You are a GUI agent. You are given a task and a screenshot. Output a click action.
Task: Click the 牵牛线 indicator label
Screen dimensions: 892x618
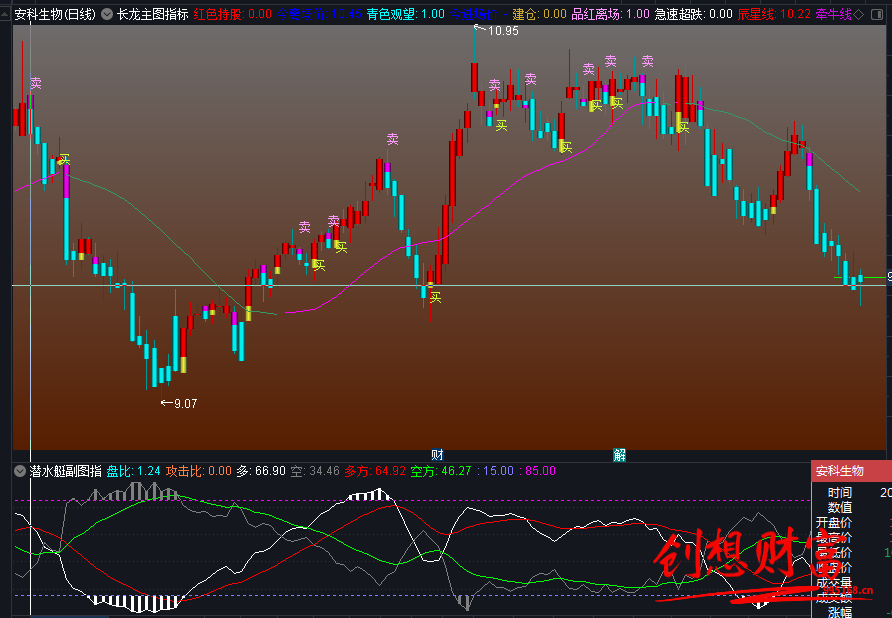[x=833, y=14]
